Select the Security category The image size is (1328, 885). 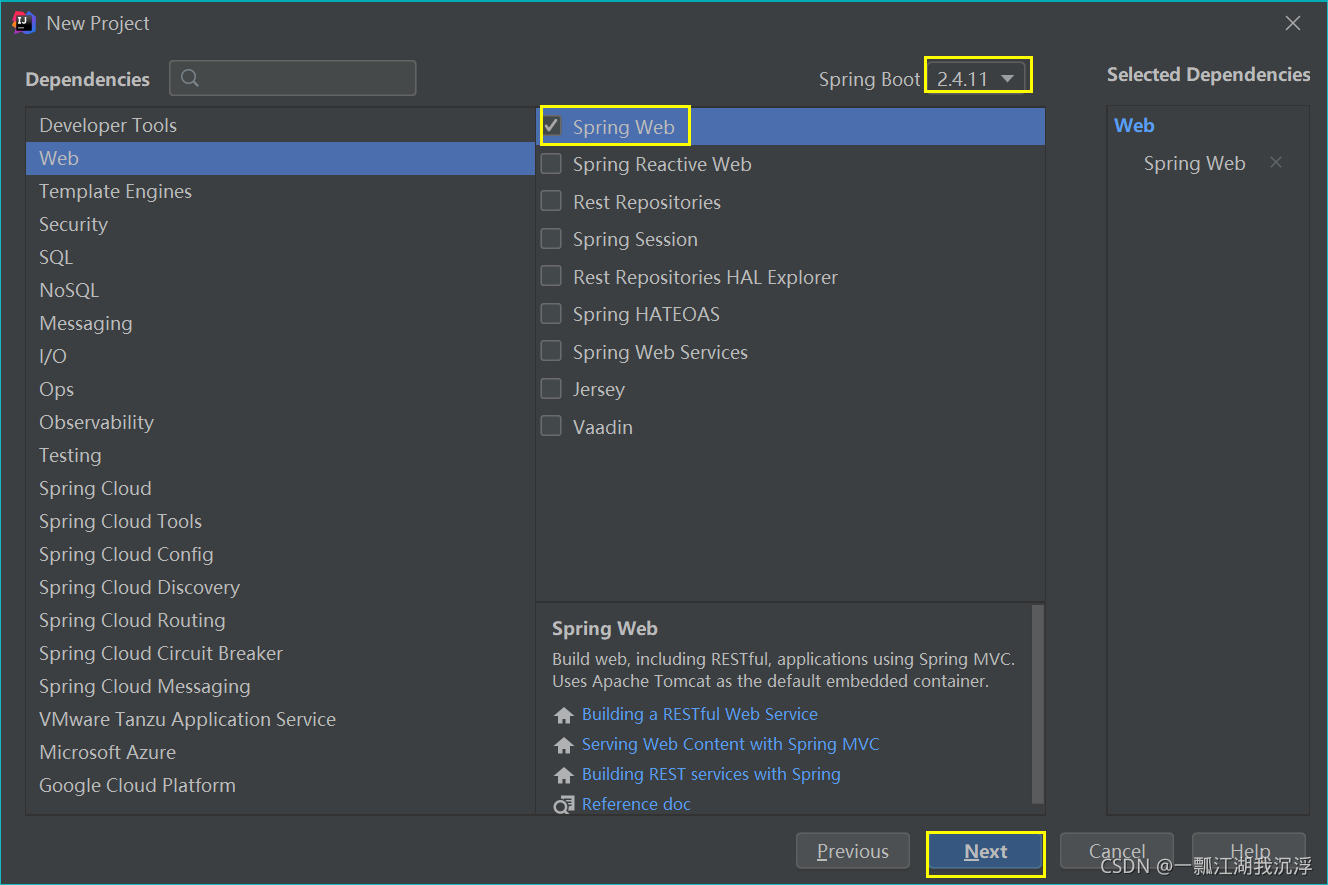pyautogui.click(x=280, y=224)
